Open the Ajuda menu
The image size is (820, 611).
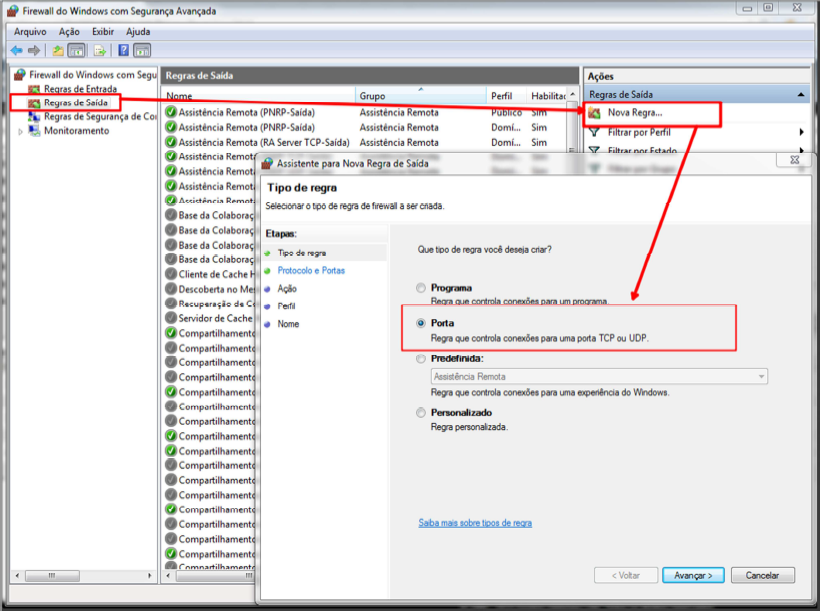[x=138, y=31]
